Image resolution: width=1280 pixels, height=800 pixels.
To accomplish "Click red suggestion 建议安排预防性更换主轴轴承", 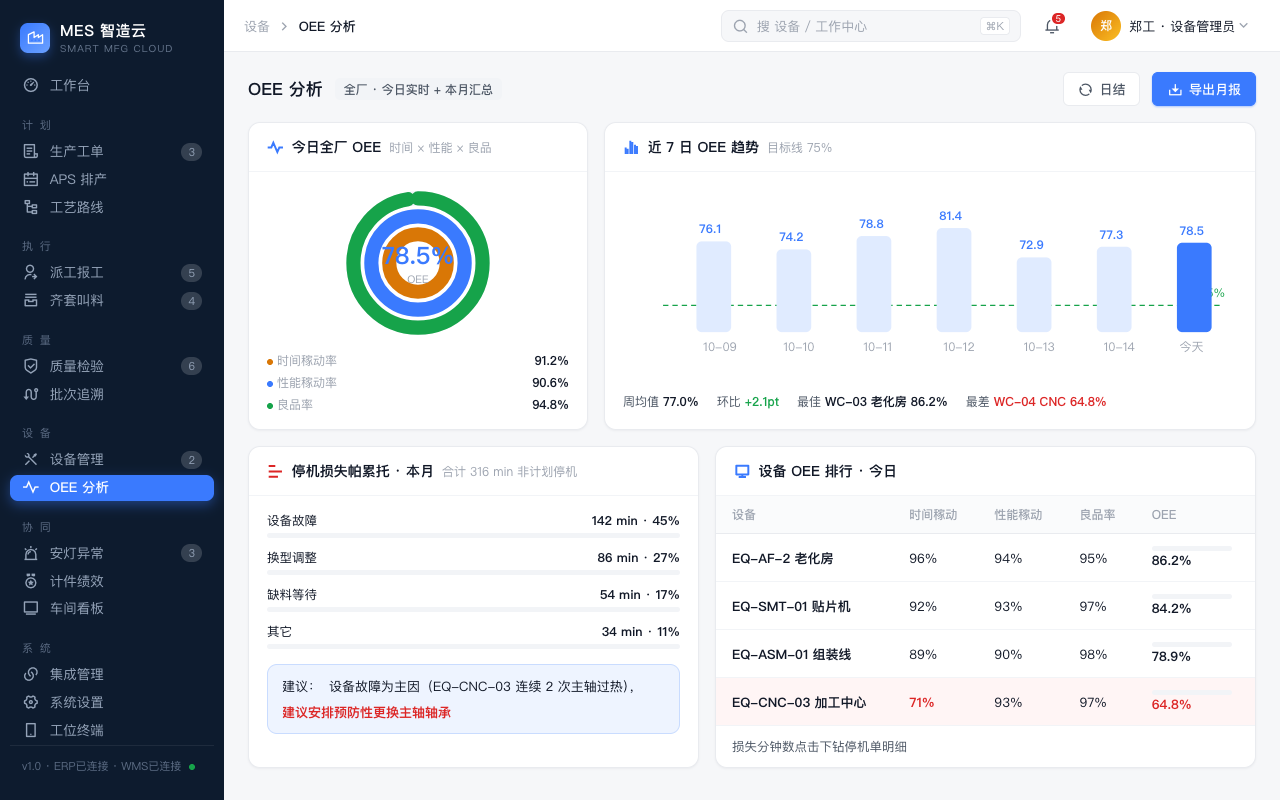I will (x=367, y=712).
